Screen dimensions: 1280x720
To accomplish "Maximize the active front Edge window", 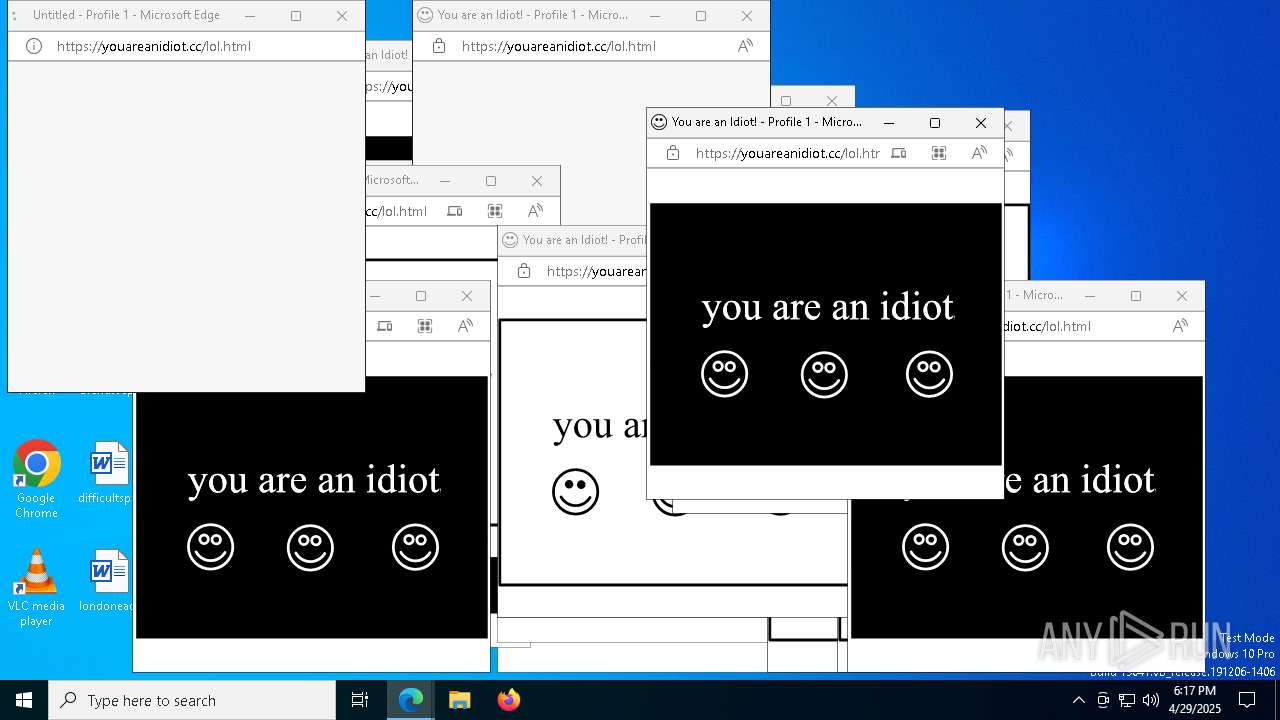I will (x=935, y=122).
